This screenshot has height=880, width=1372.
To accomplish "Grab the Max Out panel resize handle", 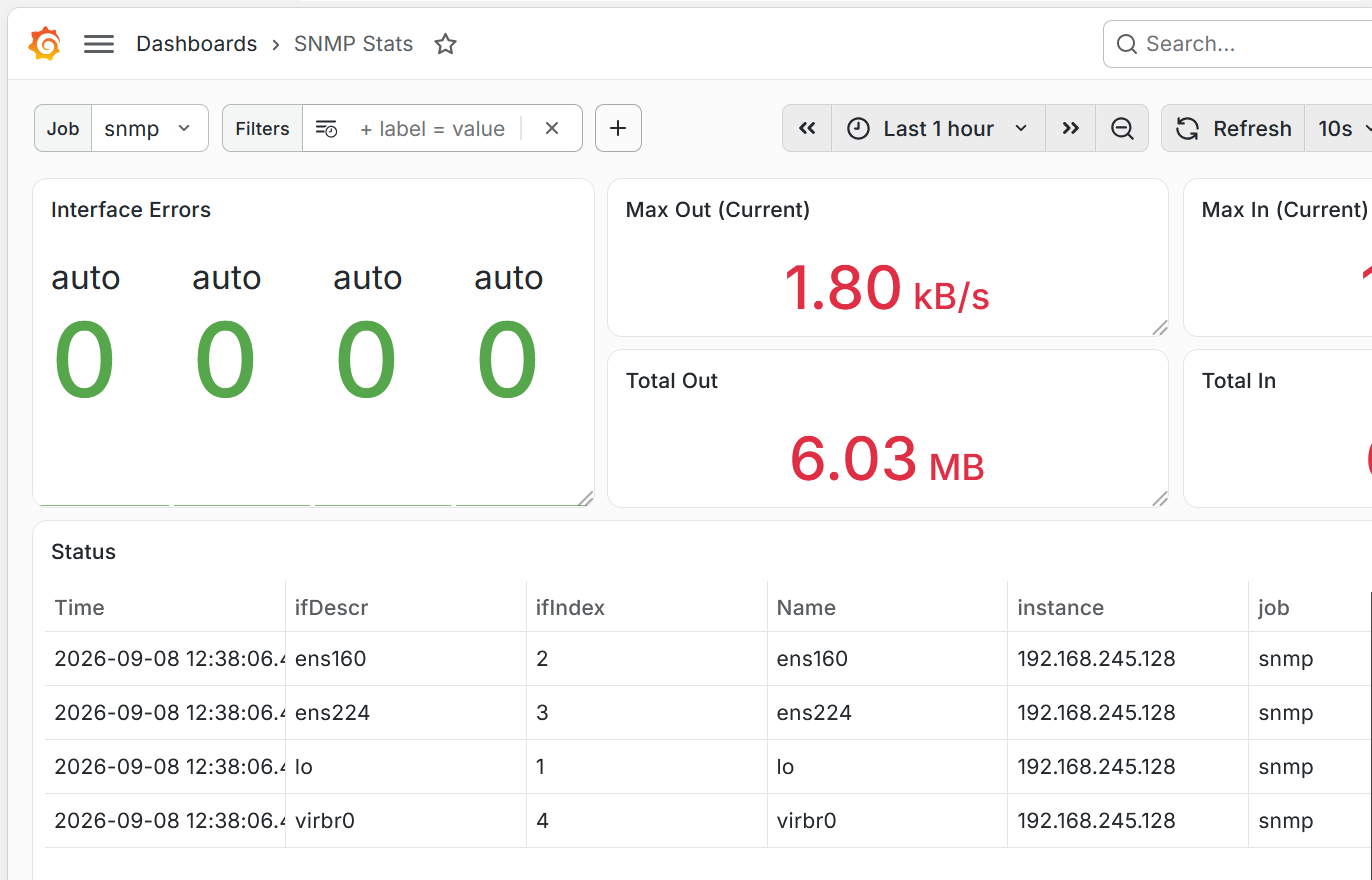I will coord(1160,328).
